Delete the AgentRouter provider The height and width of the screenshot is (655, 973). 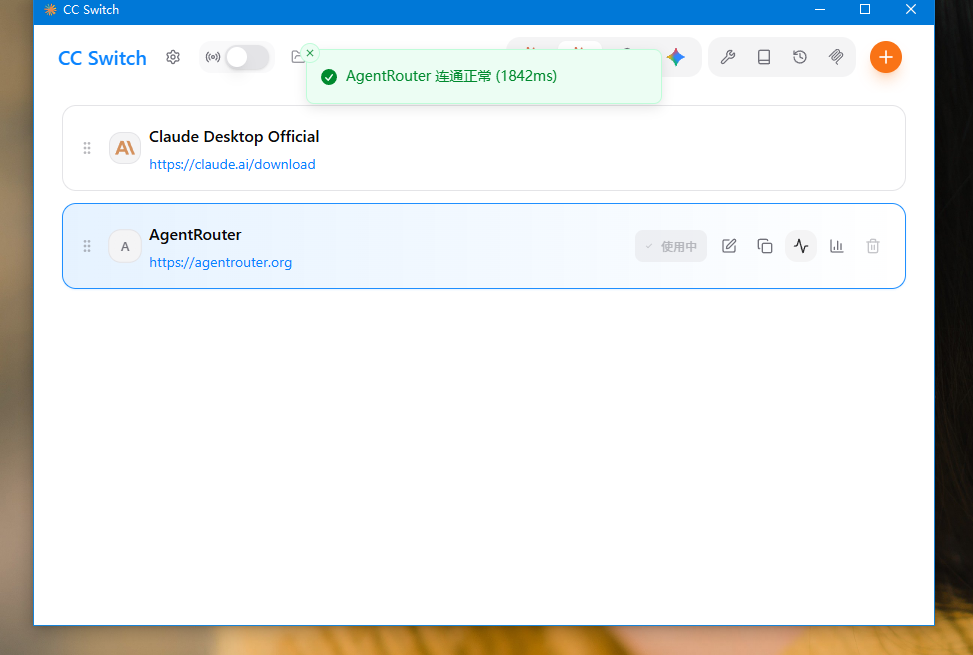coord(873,246)
